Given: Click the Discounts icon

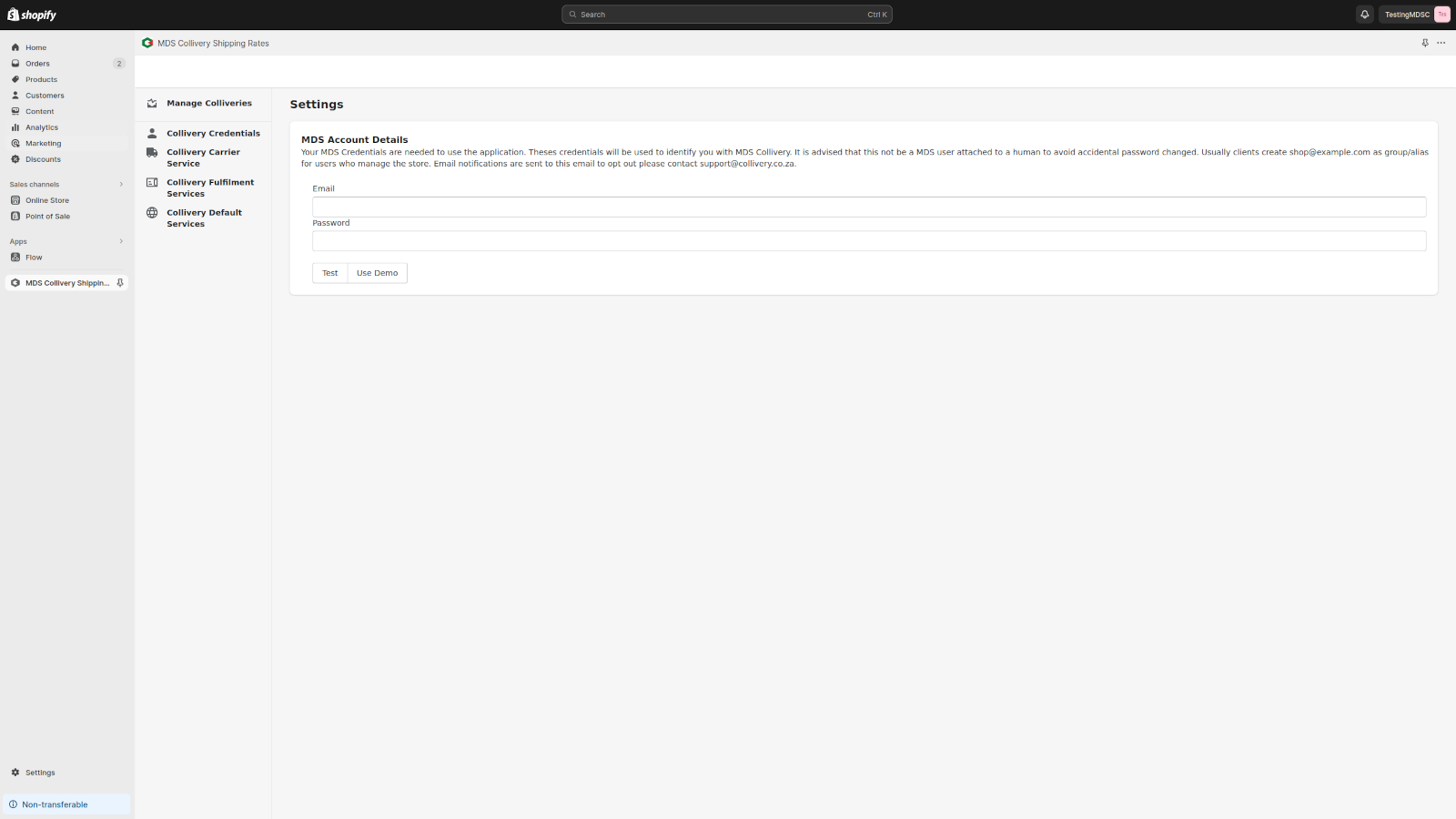Looking at the screenshot, I should pyautogui.click(x=15, y=159).
